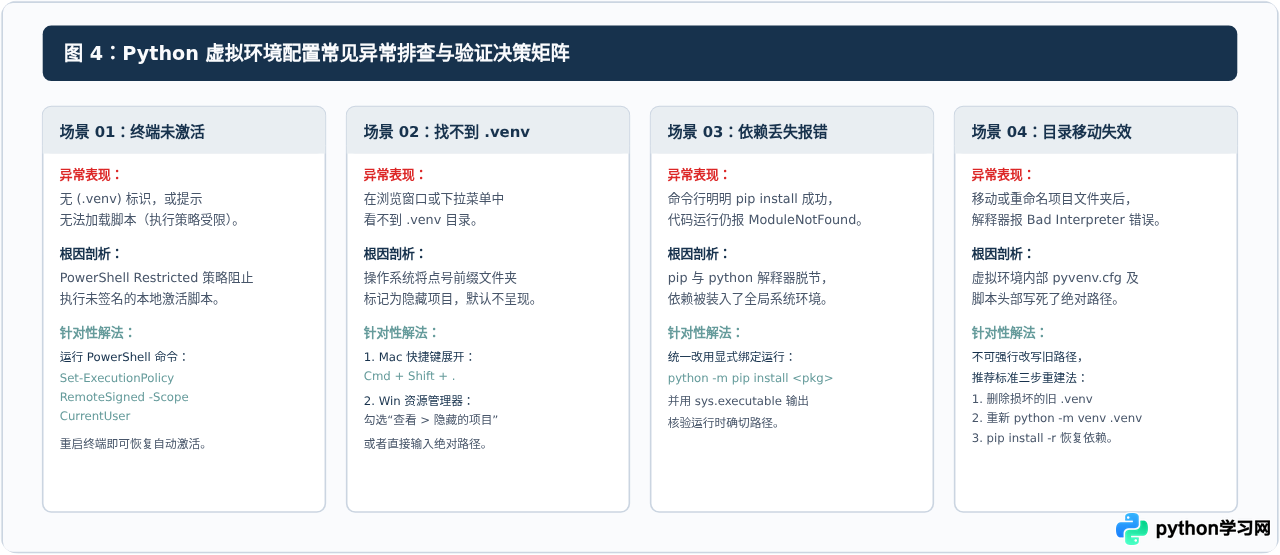Click '2. Win 资源管理器：' line

click(x=418, y=400)
